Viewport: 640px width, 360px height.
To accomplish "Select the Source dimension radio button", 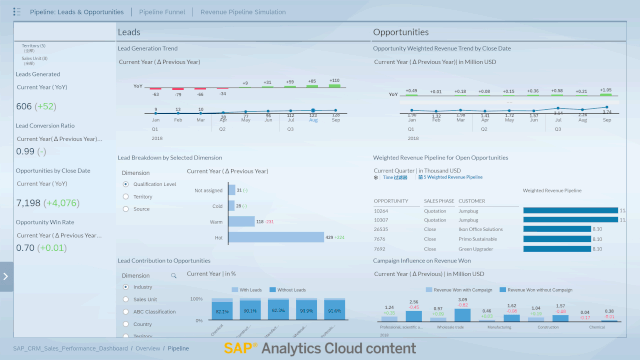I will coord(126,209).
